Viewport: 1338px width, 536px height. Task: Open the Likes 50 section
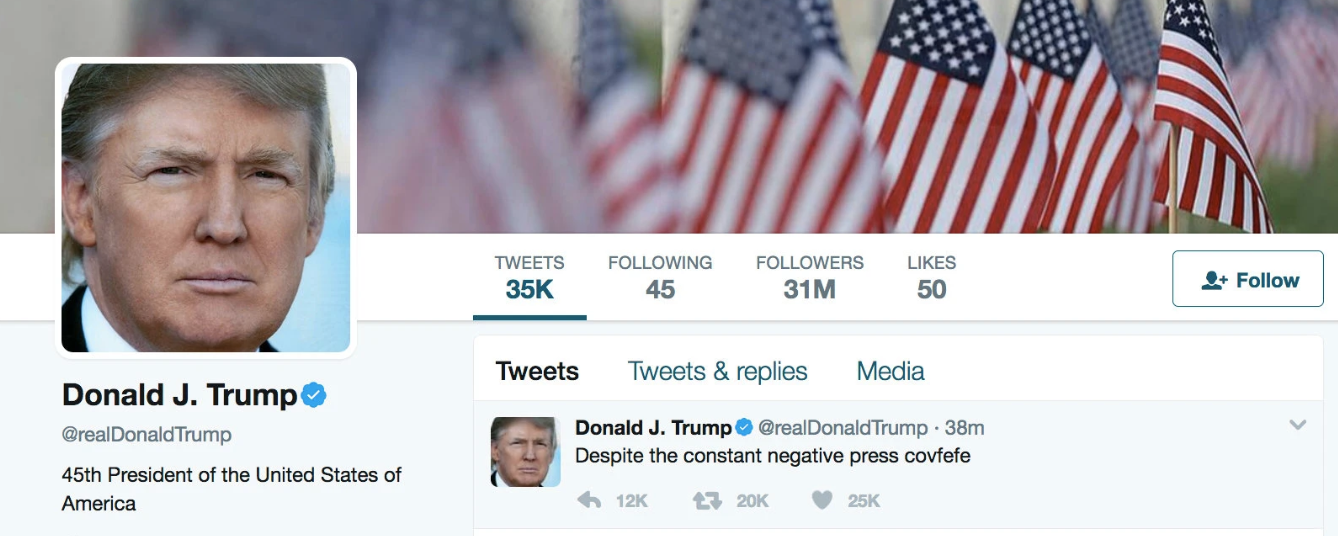(932, 277)
